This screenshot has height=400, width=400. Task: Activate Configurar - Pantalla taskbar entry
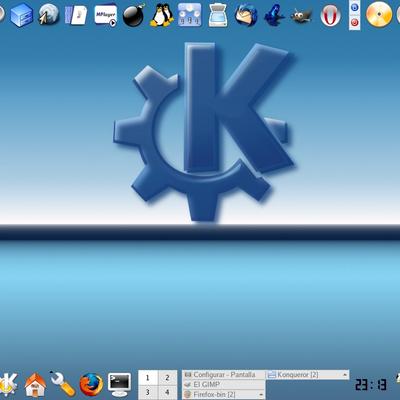point(224,375)
